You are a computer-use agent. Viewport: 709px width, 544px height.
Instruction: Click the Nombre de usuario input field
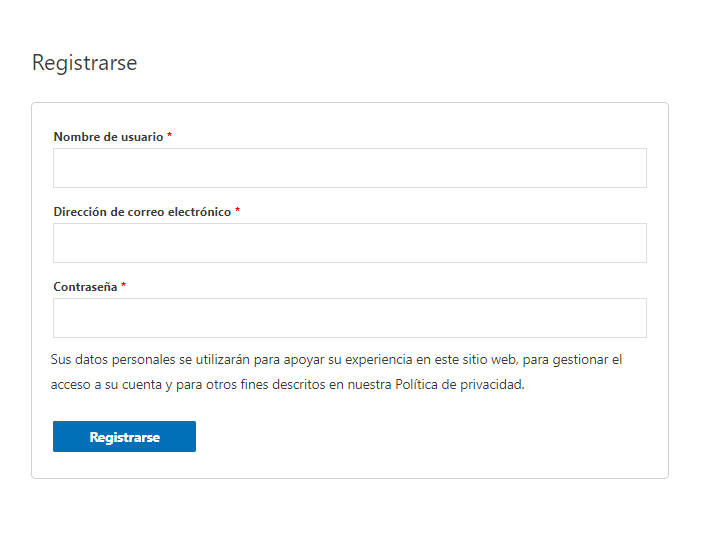pyautogui.click(x=350, y=168)
